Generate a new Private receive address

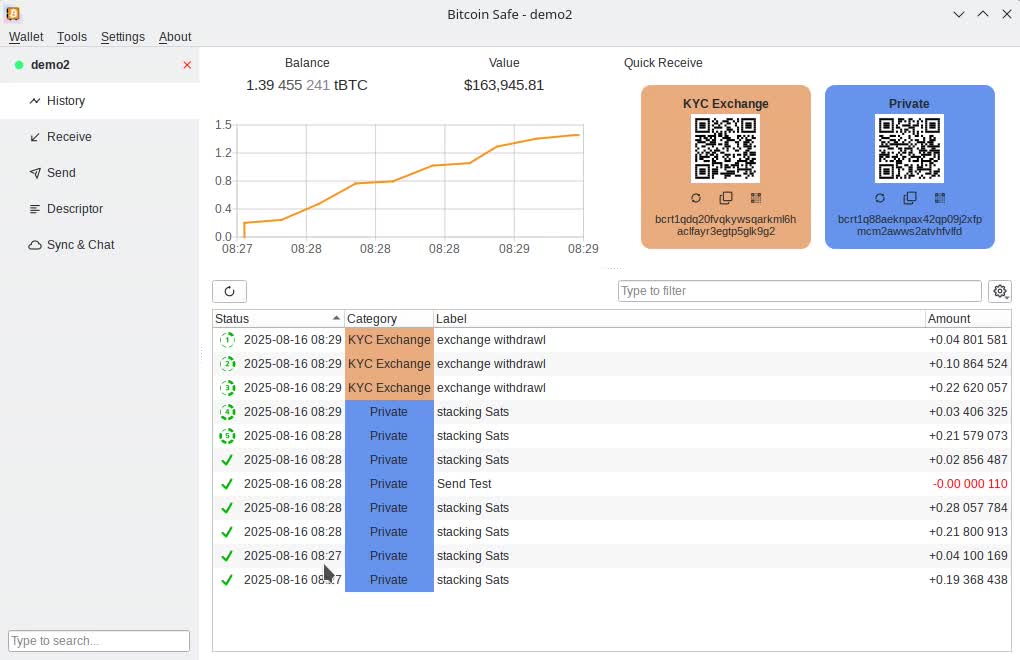[x=880, y=199]
